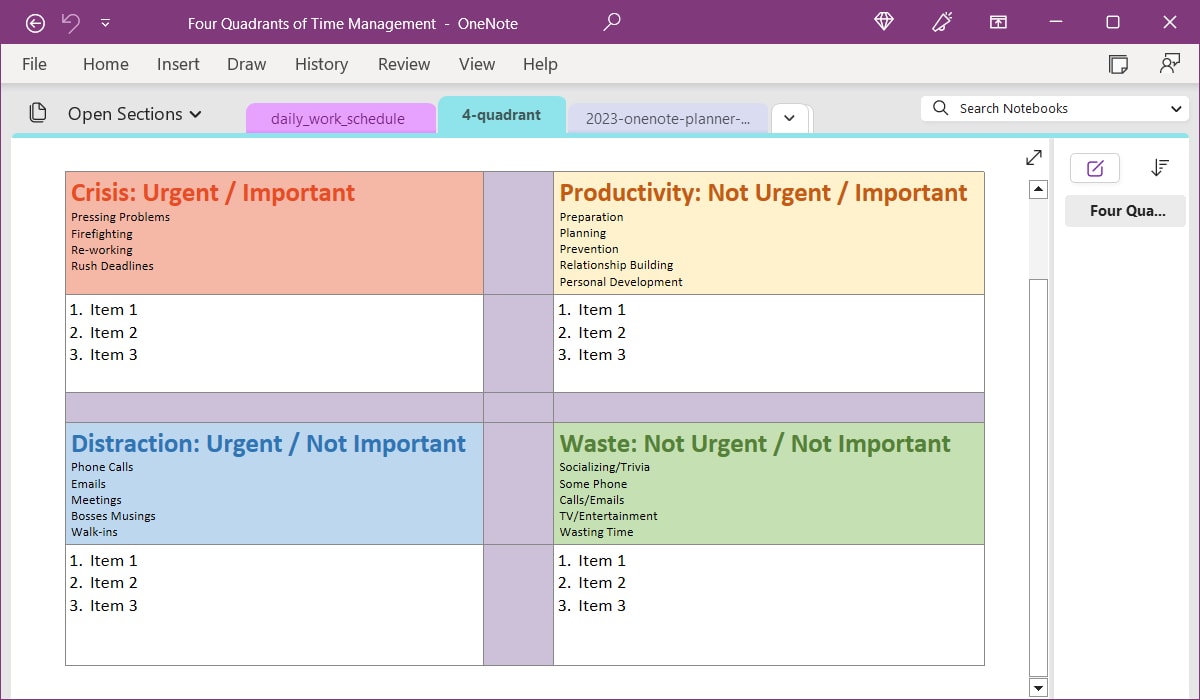This screenshot has height=700, width=1200.
Task: Click the window layout icon in the title bar
Action: point(998,22)
